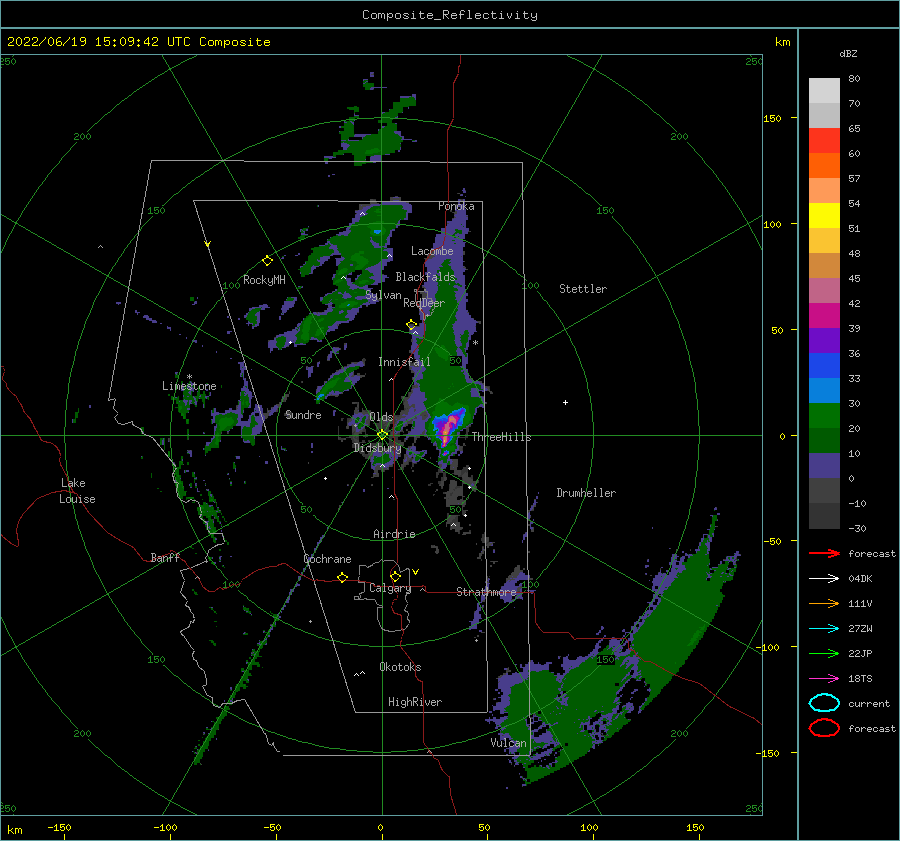Select the orange 111V arrow legend icon

click(x=824, y=603)
